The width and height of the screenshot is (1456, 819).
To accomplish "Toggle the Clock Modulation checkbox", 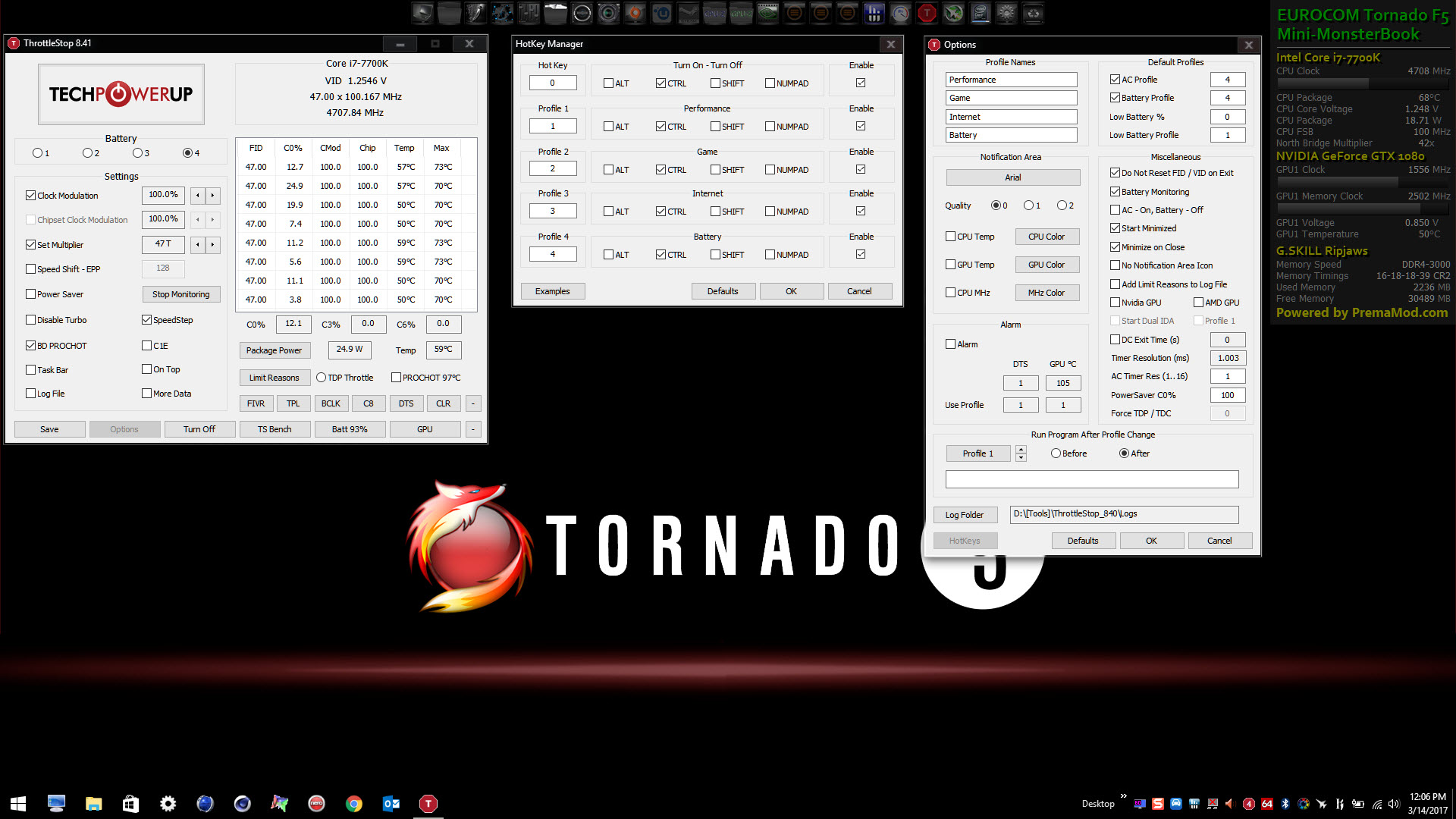I will 30,196.
